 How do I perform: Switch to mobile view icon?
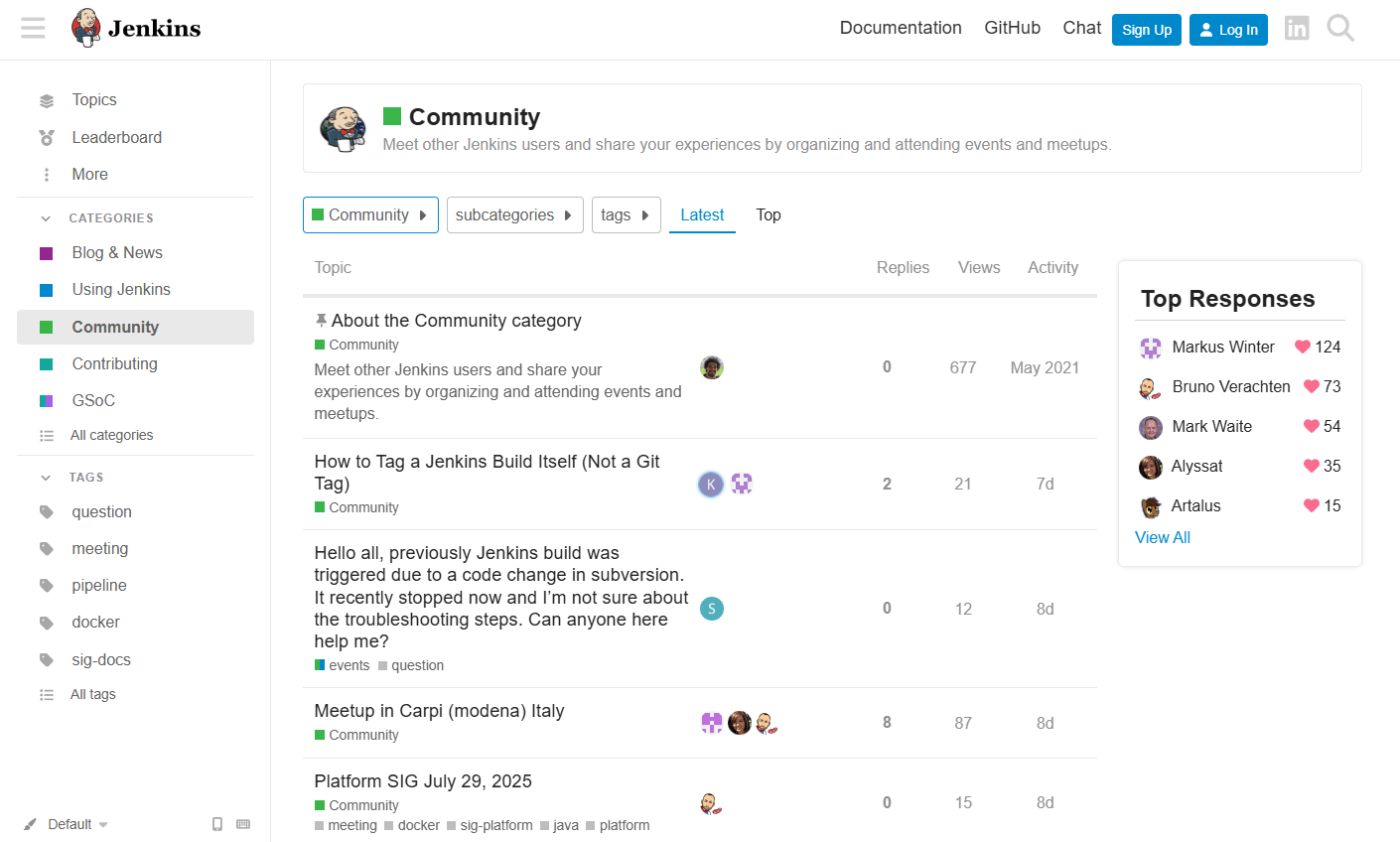[x=217, y=824]
